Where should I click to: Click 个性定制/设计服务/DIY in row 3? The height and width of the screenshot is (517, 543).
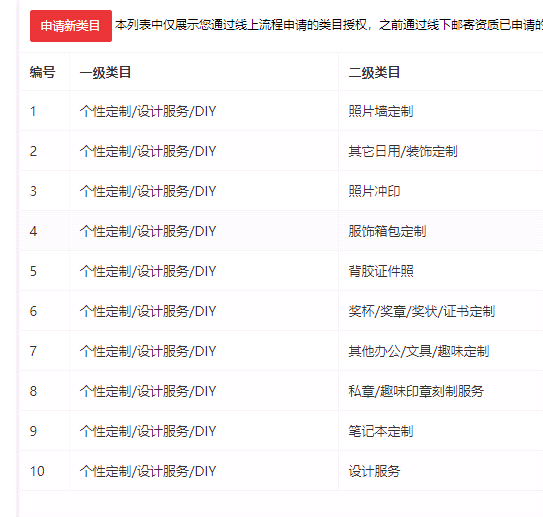coord(148,191)
